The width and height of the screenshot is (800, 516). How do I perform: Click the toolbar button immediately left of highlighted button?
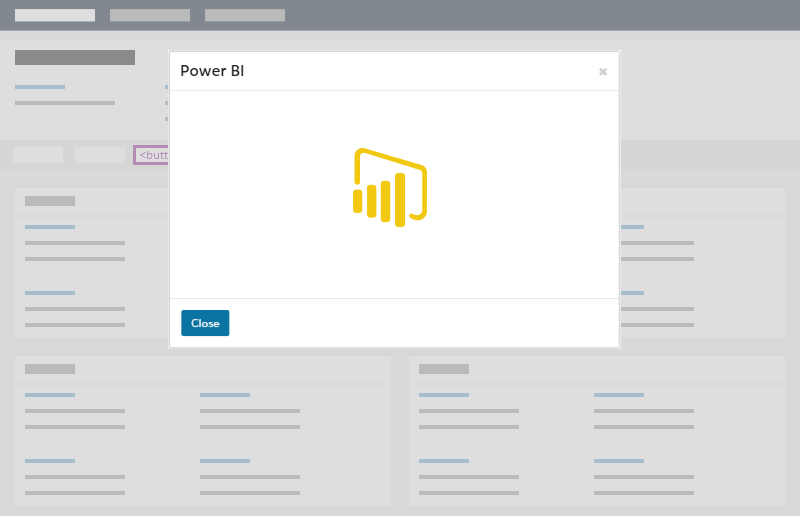pos(100,155)
